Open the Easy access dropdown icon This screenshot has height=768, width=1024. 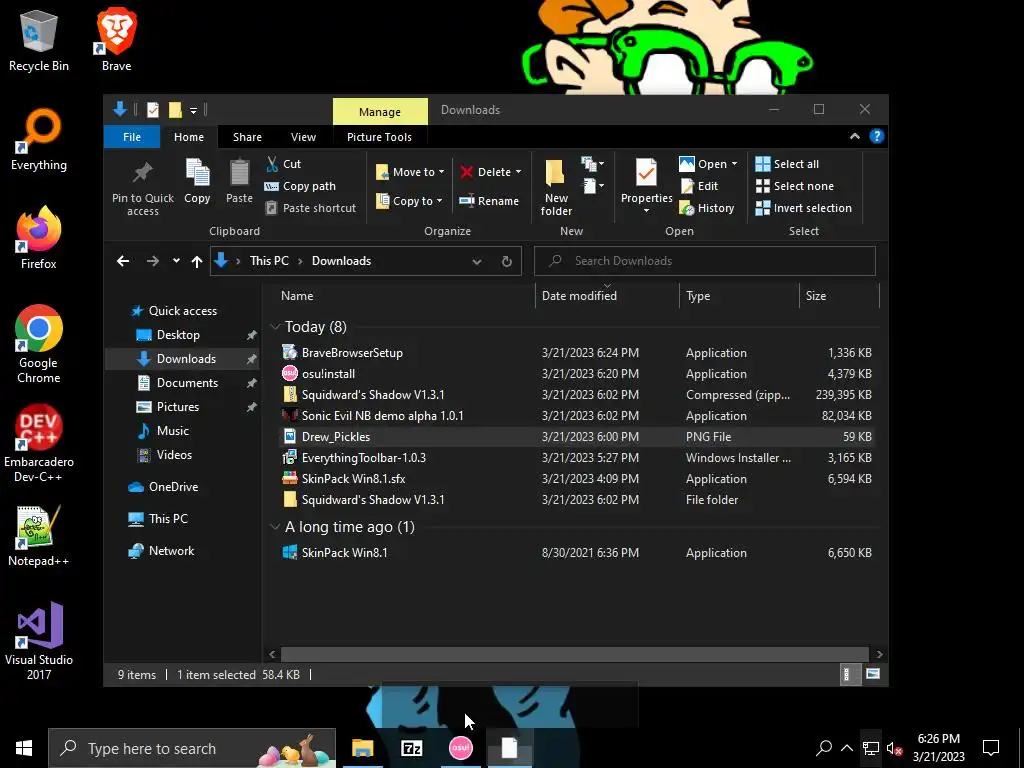click(592, 186)
